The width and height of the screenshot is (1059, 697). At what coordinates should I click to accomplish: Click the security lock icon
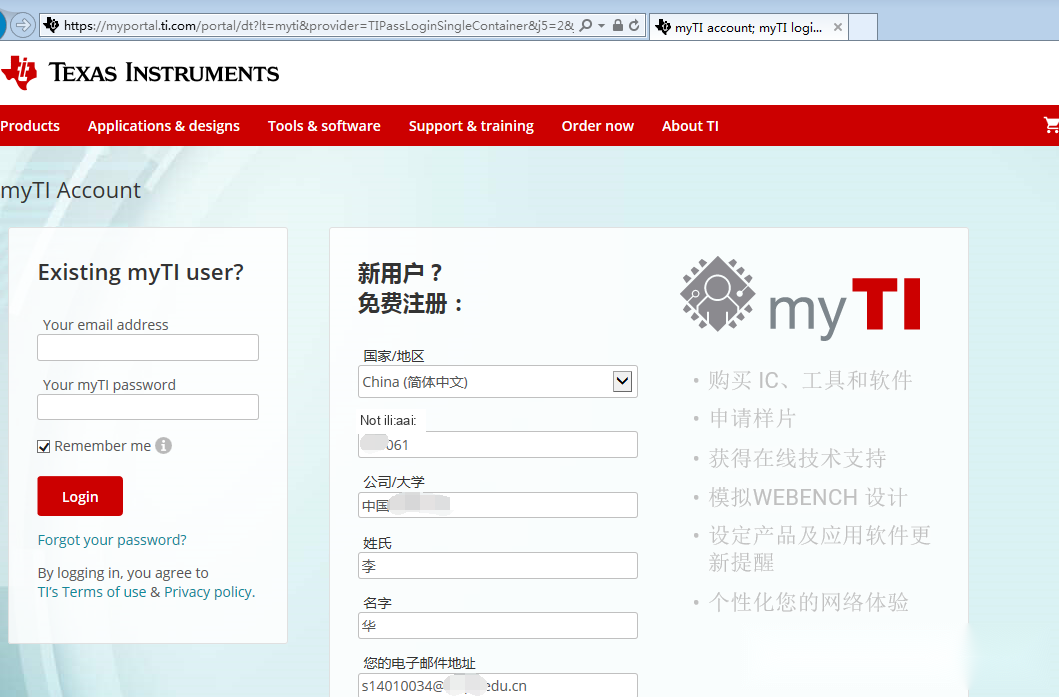pyautogui.click(x=617, y=26)
